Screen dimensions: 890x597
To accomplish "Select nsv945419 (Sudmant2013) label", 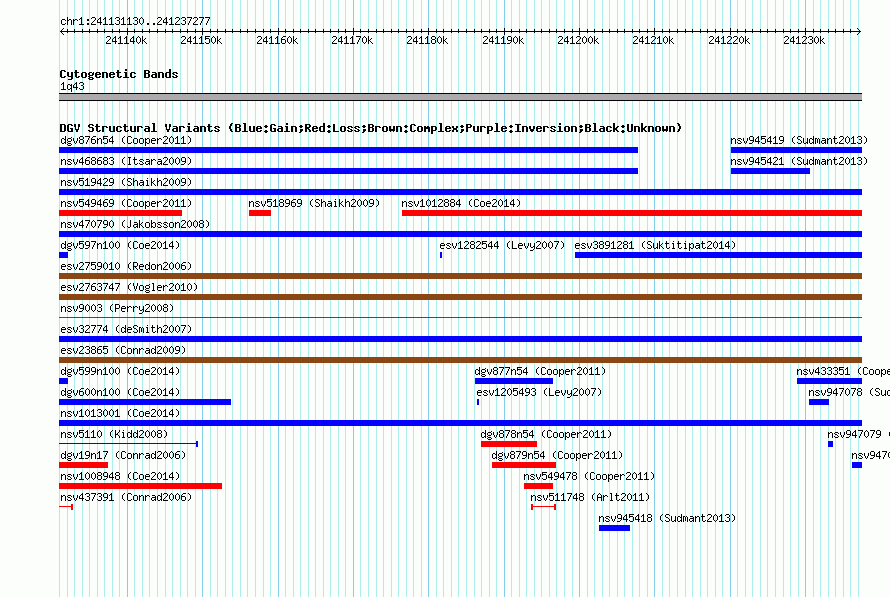I will [x=799, y=140].
